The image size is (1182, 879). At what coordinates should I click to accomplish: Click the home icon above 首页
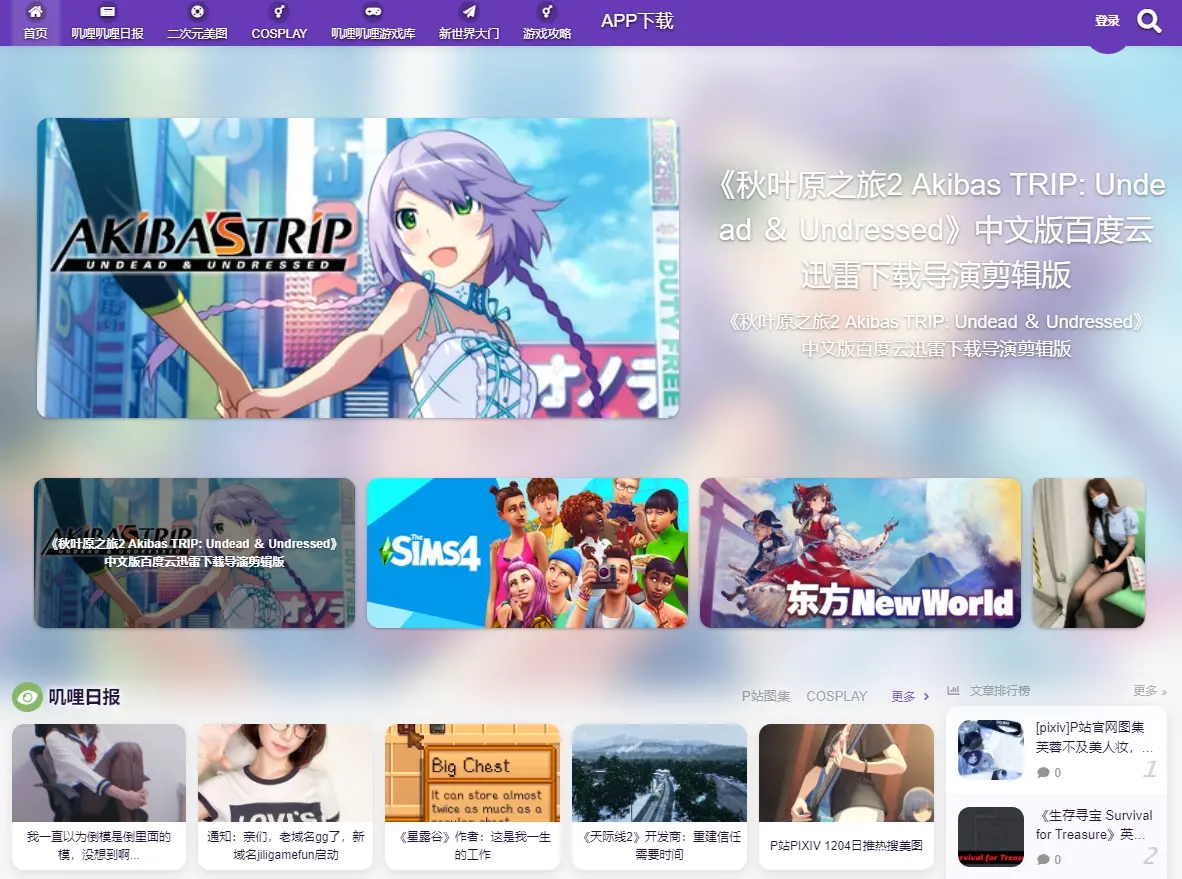(x=35, y=11)
